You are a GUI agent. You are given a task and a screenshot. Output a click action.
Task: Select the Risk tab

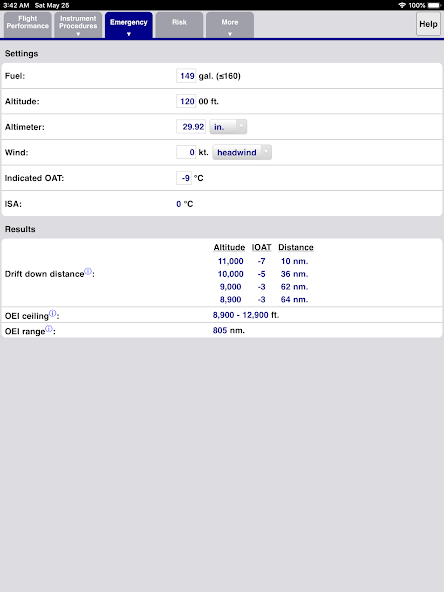click(179, 25)
